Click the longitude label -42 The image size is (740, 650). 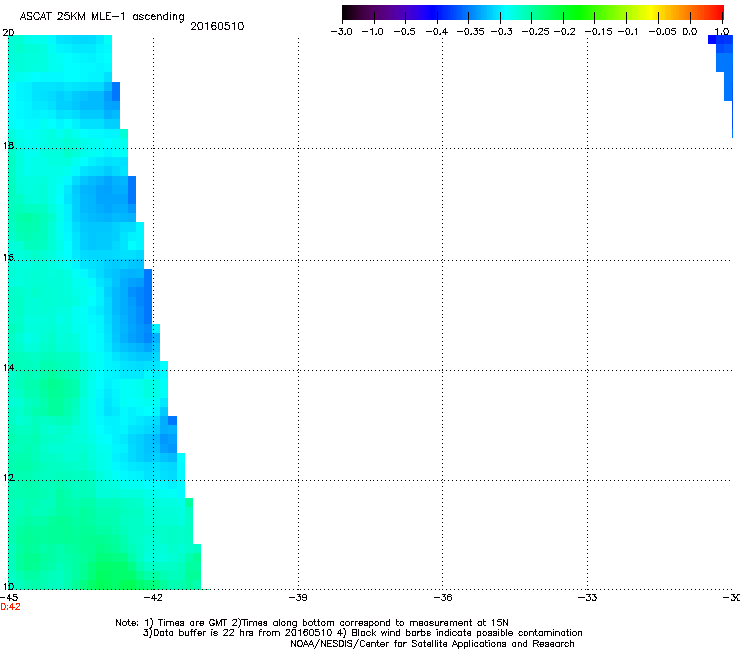(x=153, y=598)
